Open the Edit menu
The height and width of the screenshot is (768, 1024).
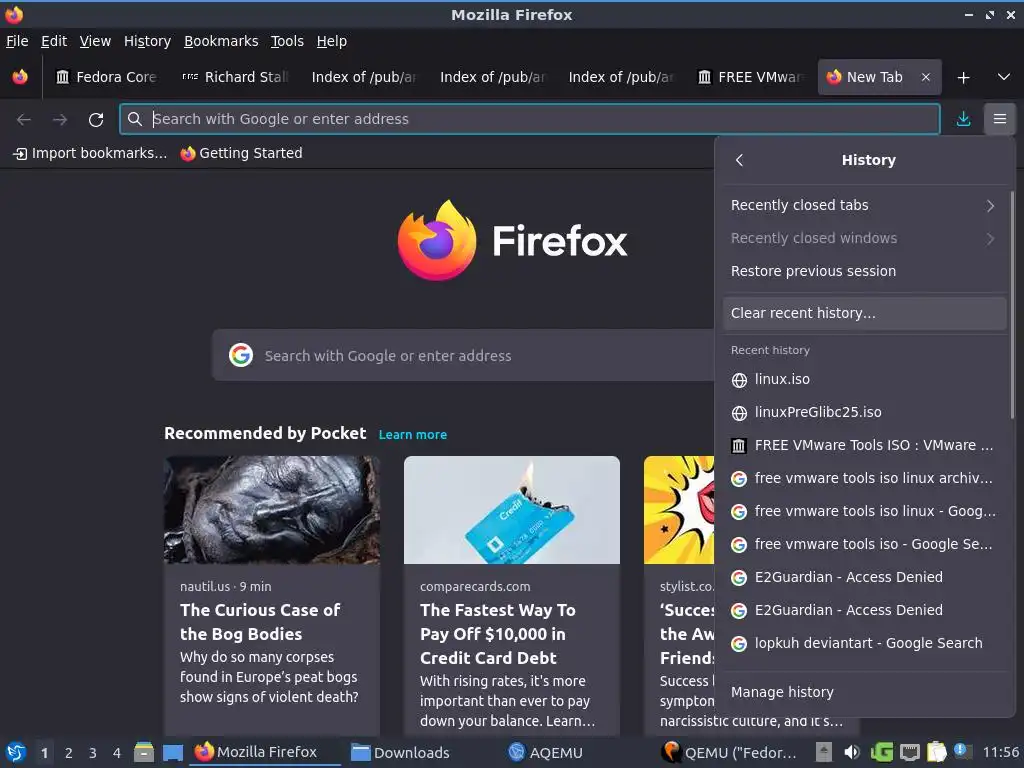tap(54, 41)
